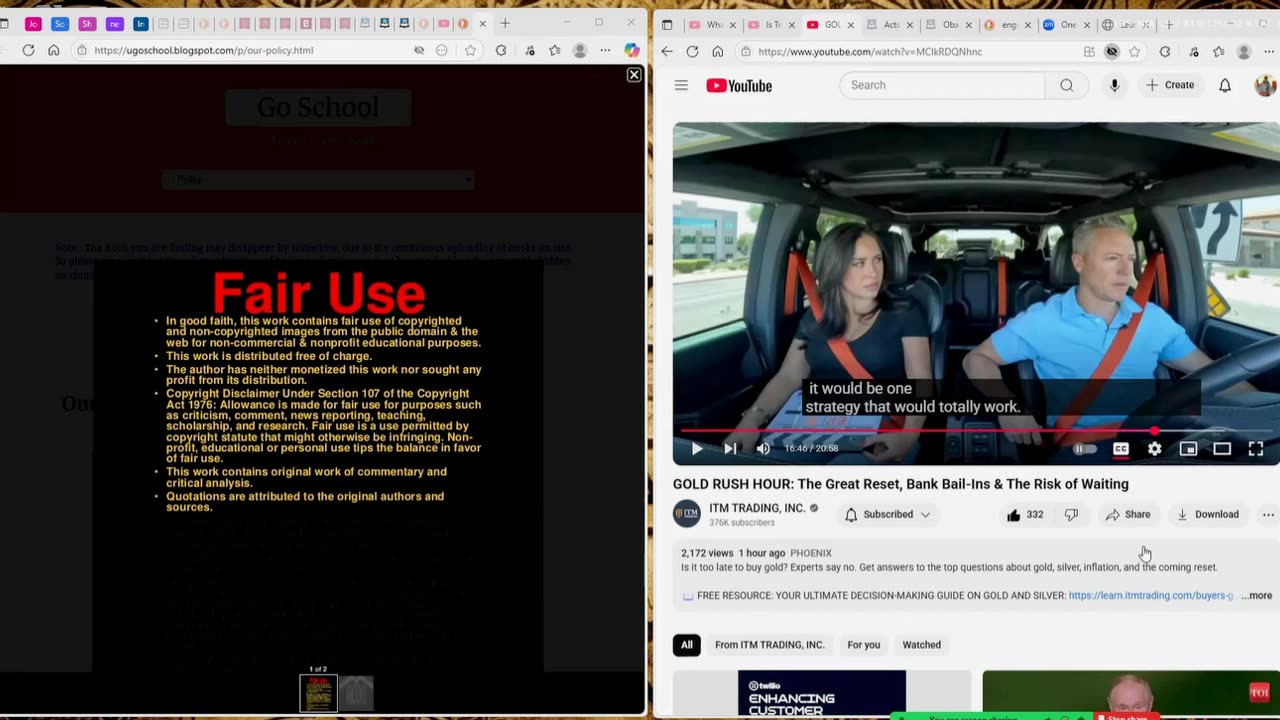Viewport: 1280px width, 720px height.
Task: Open YouTube account avatar menu
Action: click(1266, 85)
